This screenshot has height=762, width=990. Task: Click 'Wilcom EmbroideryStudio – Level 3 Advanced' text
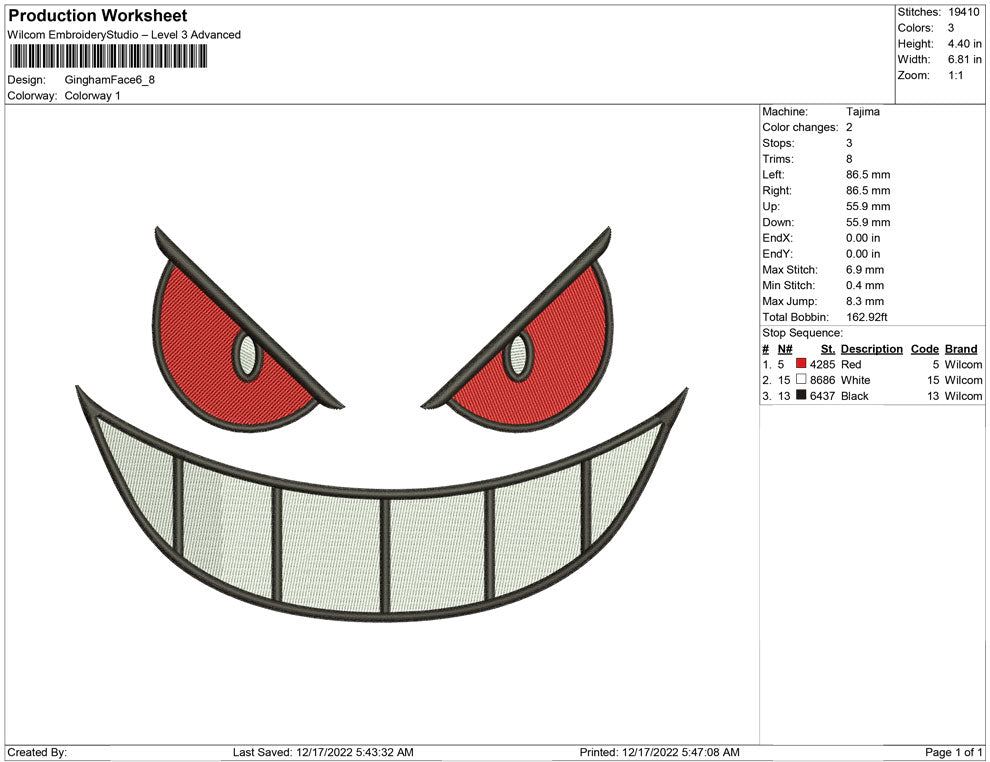[124, 35]
